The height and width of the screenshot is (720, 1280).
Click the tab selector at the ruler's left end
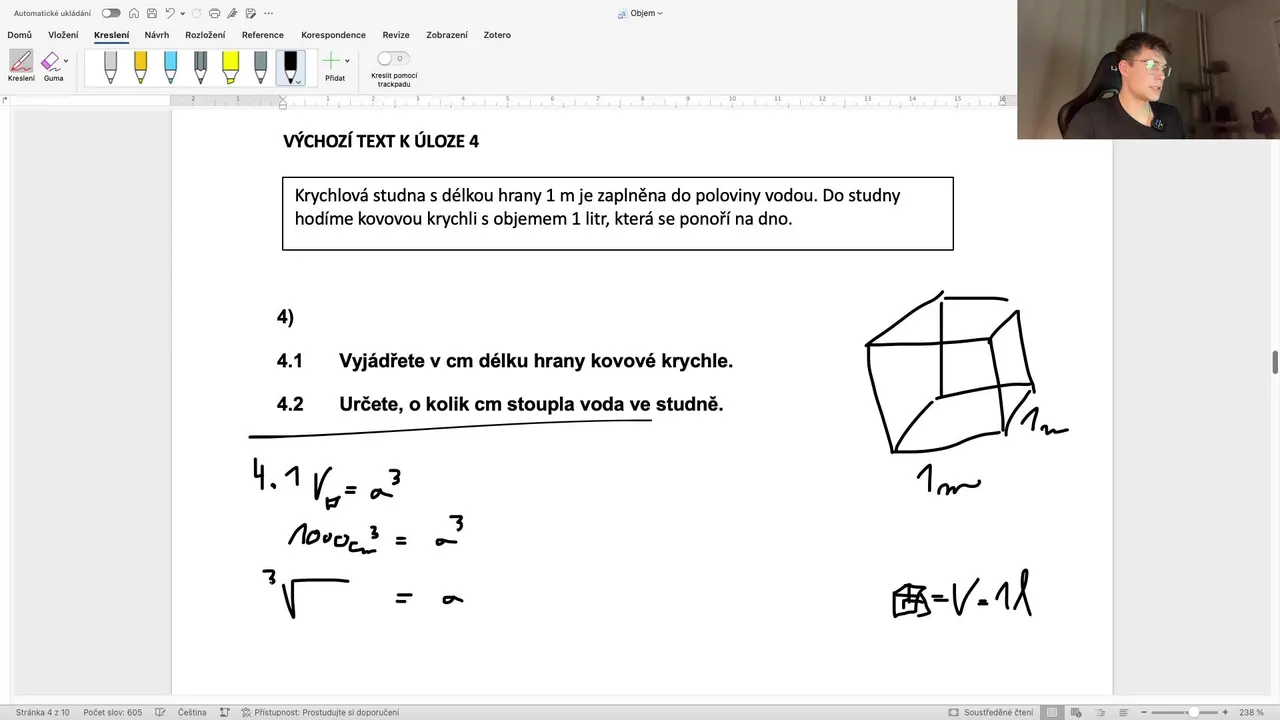[5, 100]
